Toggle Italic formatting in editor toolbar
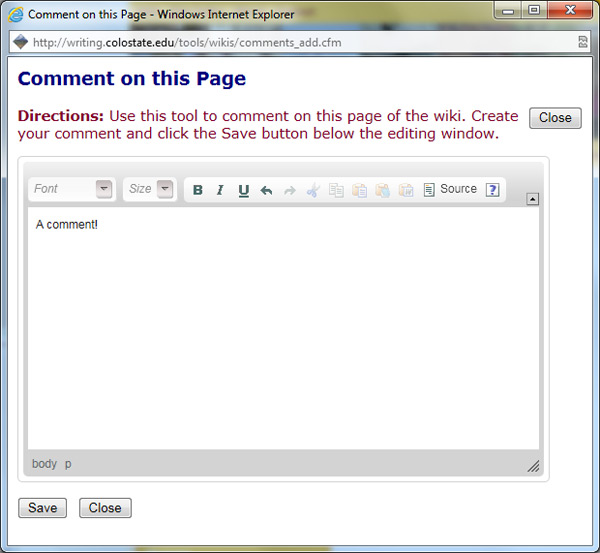The image size is (600, 553). [220, 190]
